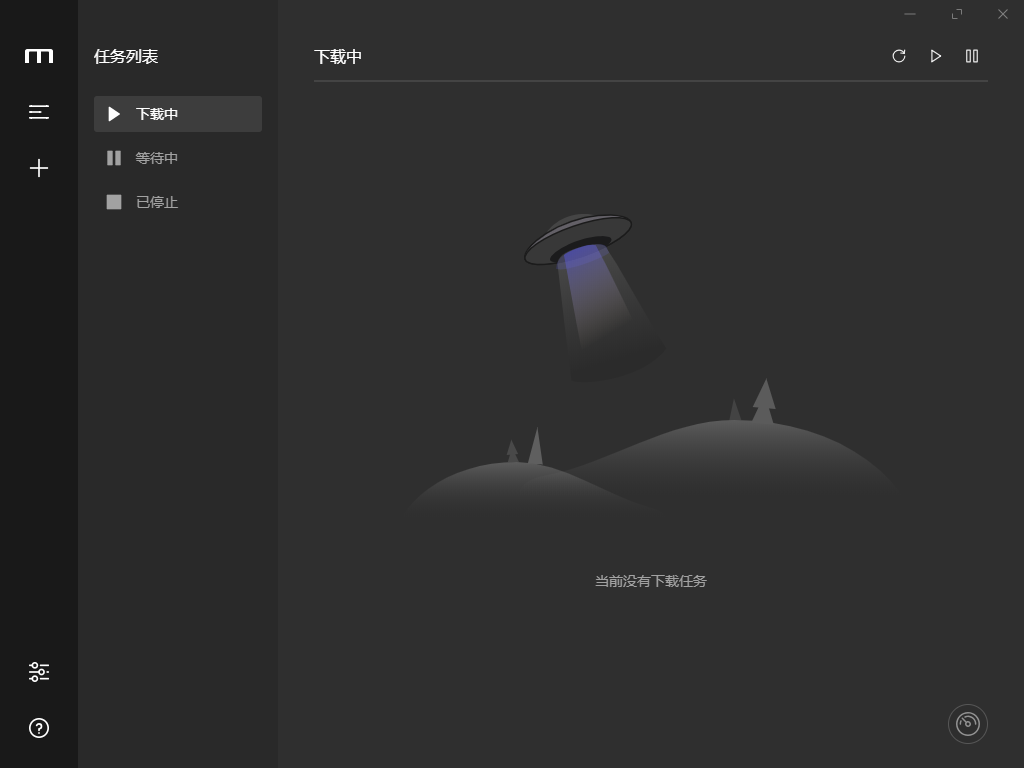
Task: Start a new task using the sidebar plus
Action: [38, 168]
